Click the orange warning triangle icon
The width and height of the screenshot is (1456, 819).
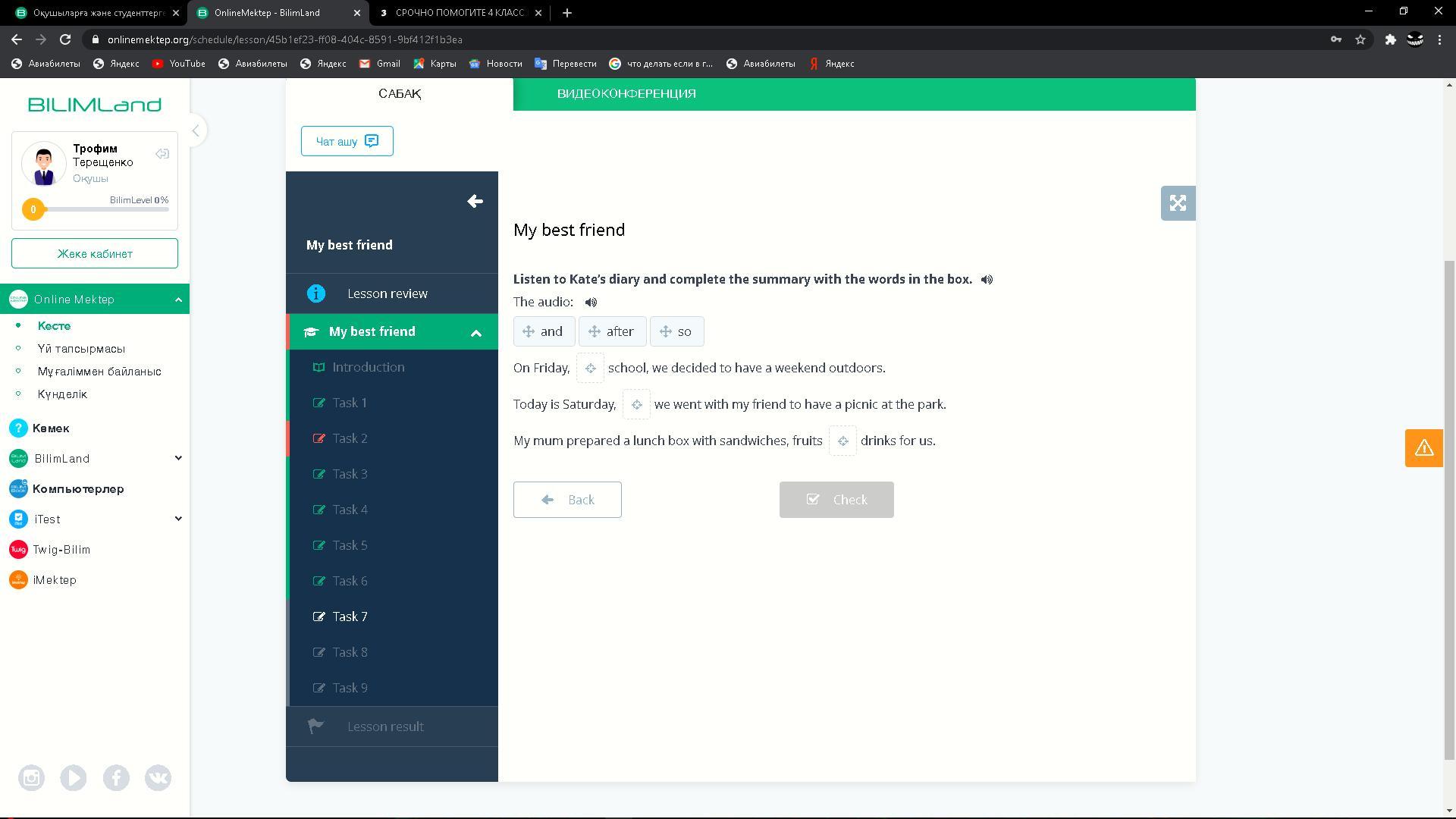coord(1423,448)
